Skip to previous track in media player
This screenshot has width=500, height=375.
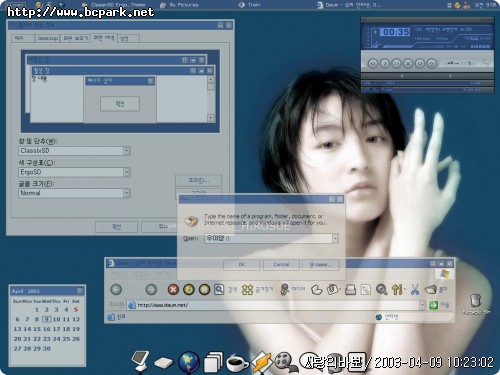click(x=373, y=63)
